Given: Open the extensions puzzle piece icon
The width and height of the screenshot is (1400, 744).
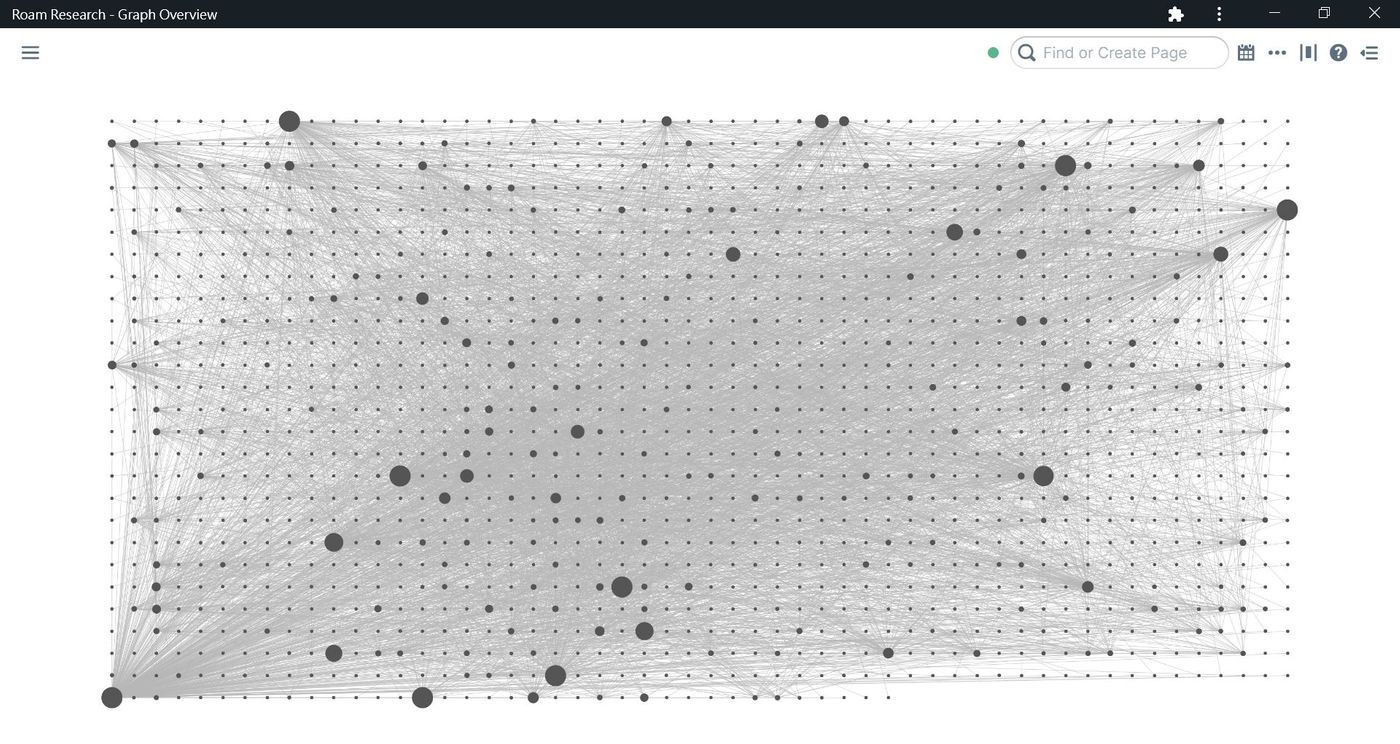Looking at the screenshot, I should point(1176,14).
